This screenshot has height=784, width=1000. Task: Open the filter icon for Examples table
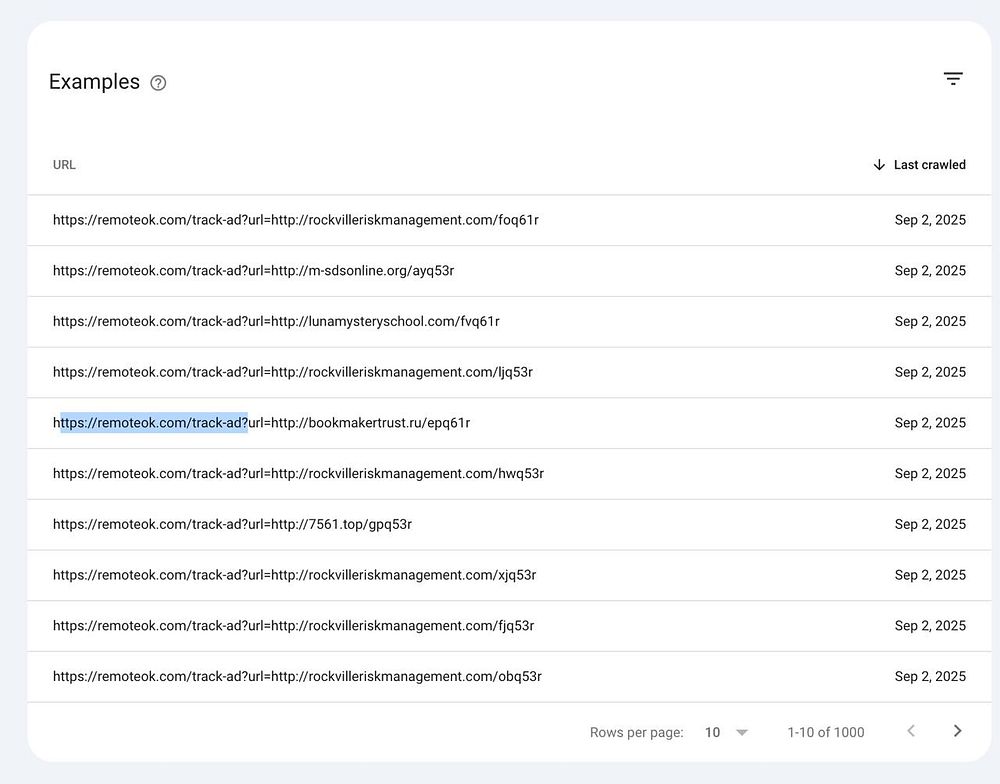click(x=953, y=79)
